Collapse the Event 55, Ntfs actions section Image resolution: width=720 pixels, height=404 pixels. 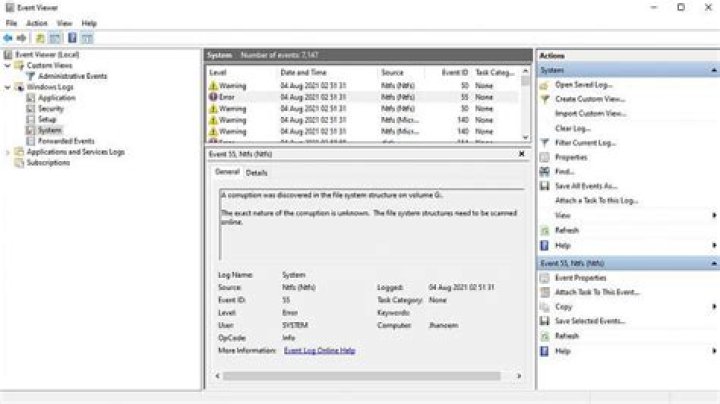714,264
